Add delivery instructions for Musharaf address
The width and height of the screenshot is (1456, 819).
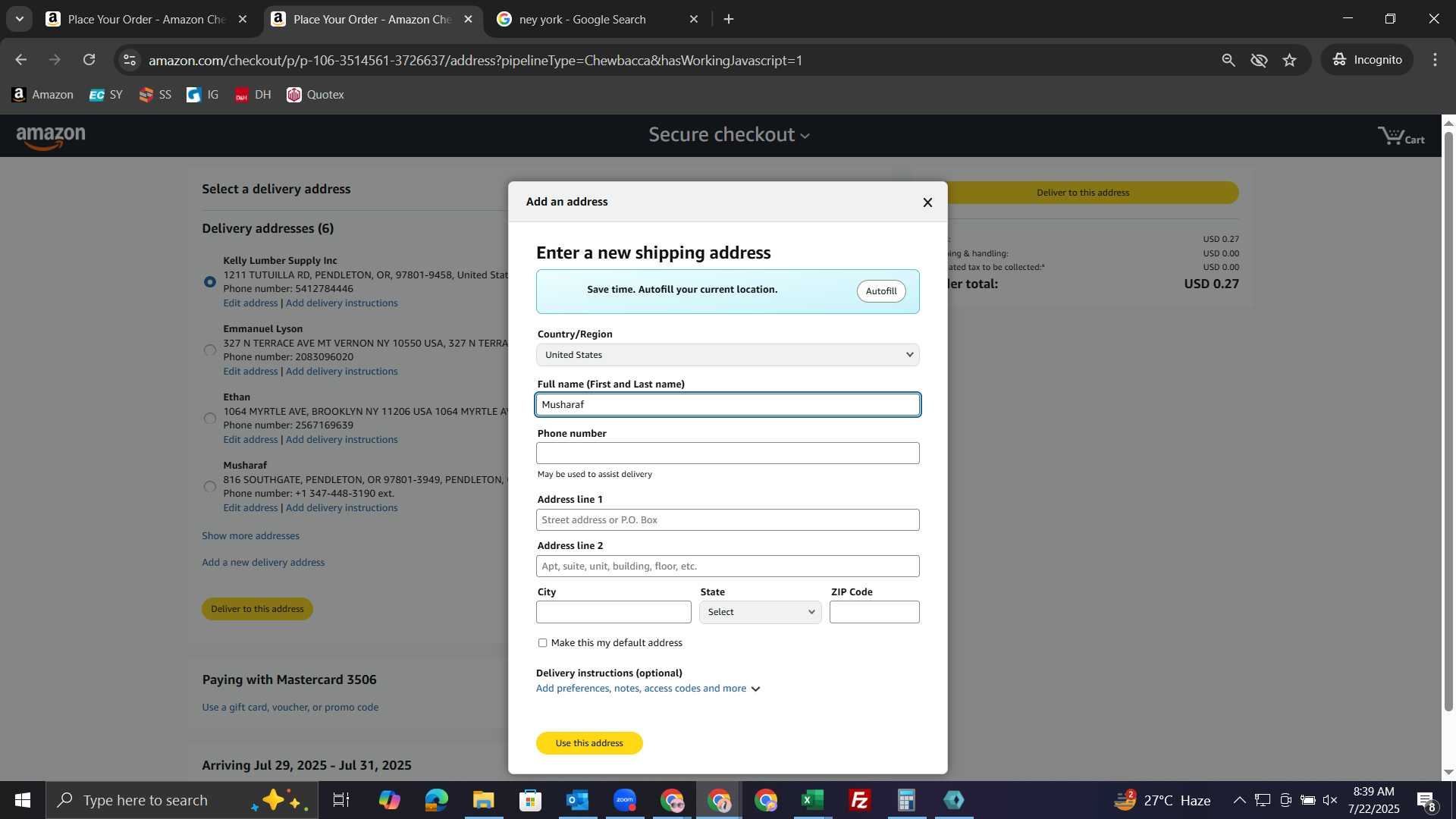pyautogui.click(x=341, y=508)
